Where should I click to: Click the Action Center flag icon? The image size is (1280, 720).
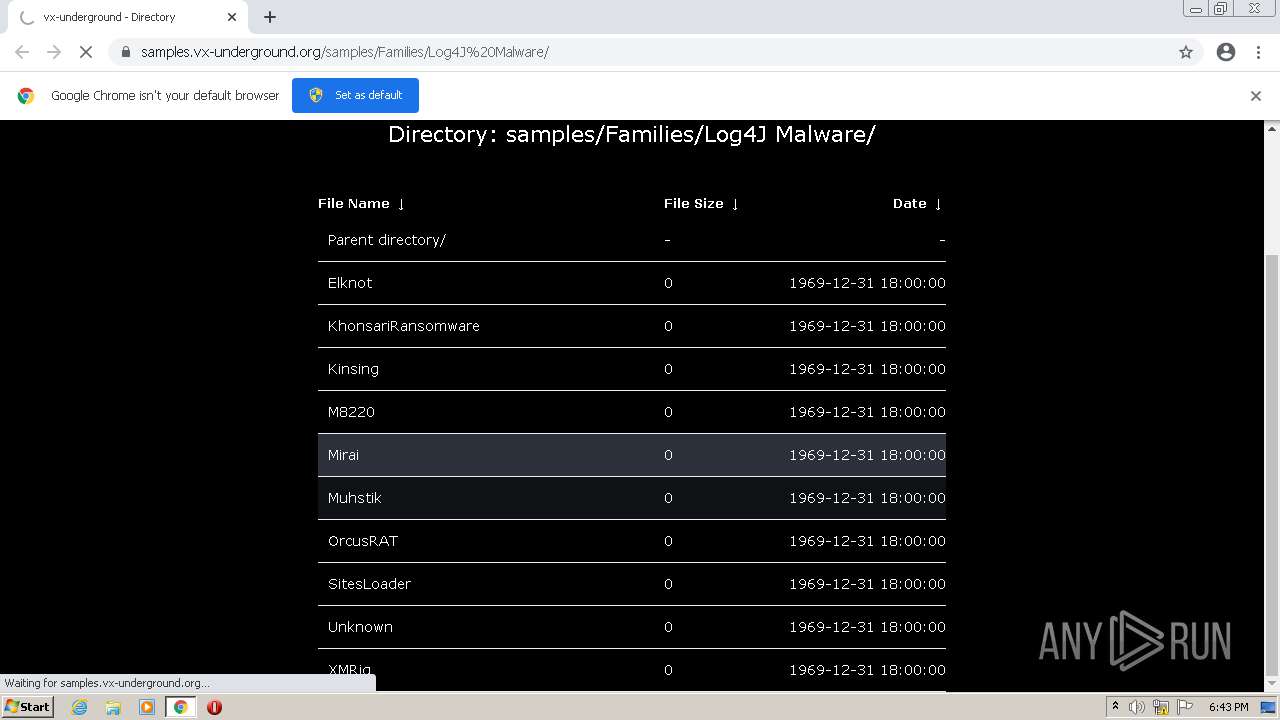point(1183,707)
